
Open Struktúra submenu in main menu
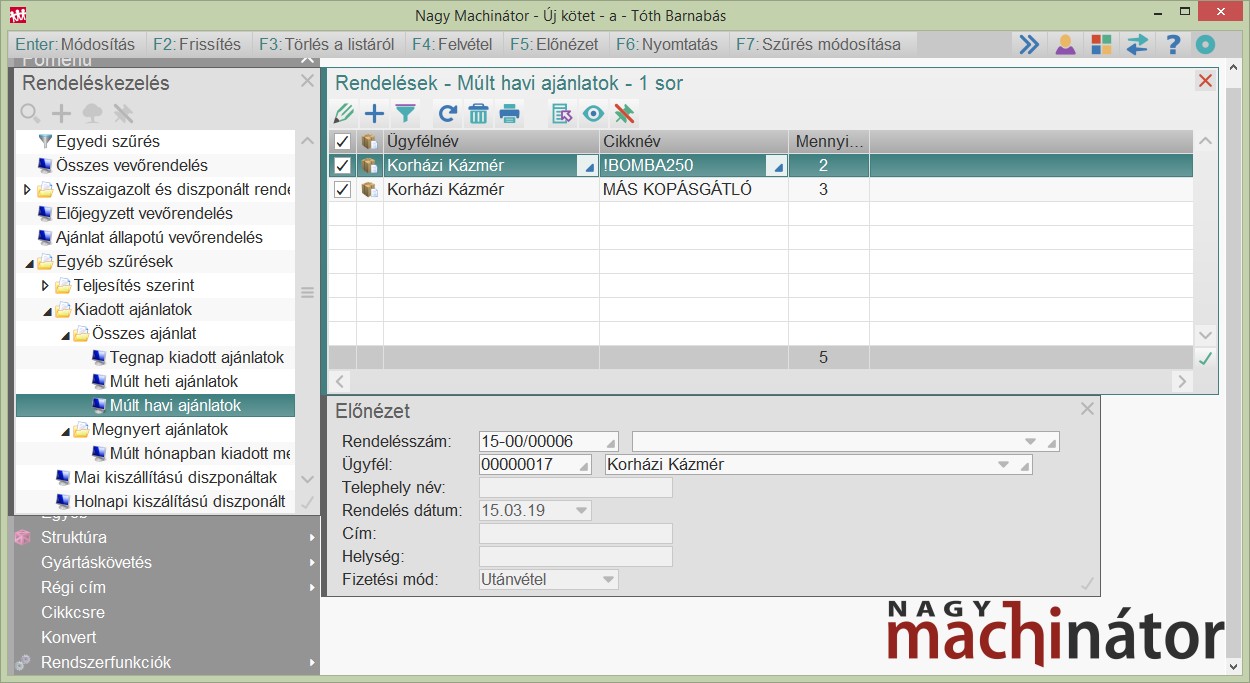pos(165,538)
